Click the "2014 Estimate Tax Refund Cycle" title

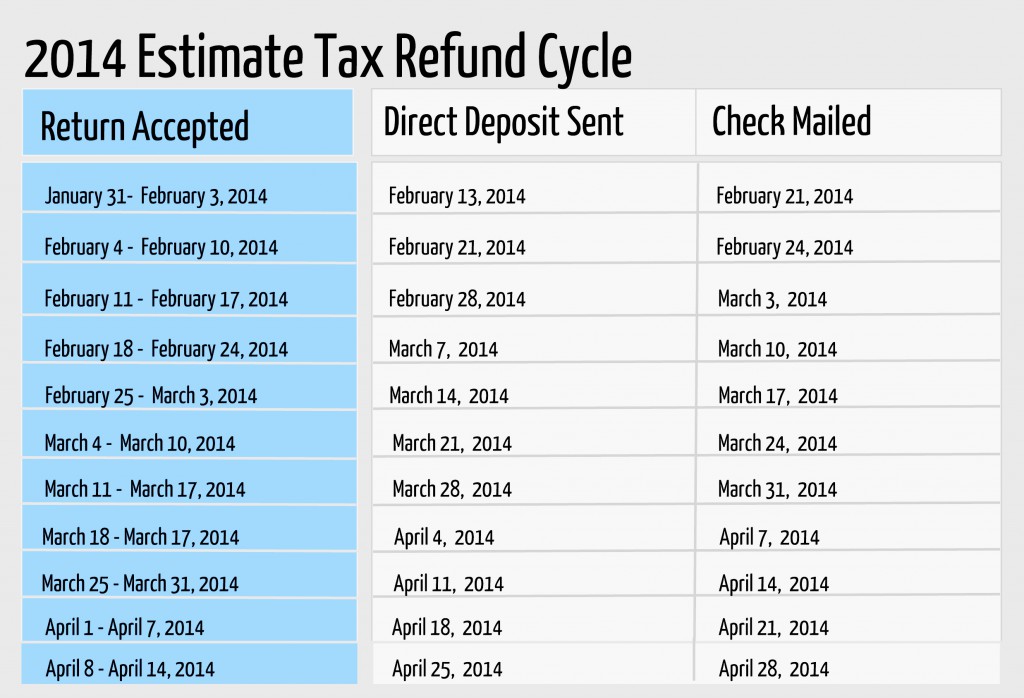[x=328, y=57]
